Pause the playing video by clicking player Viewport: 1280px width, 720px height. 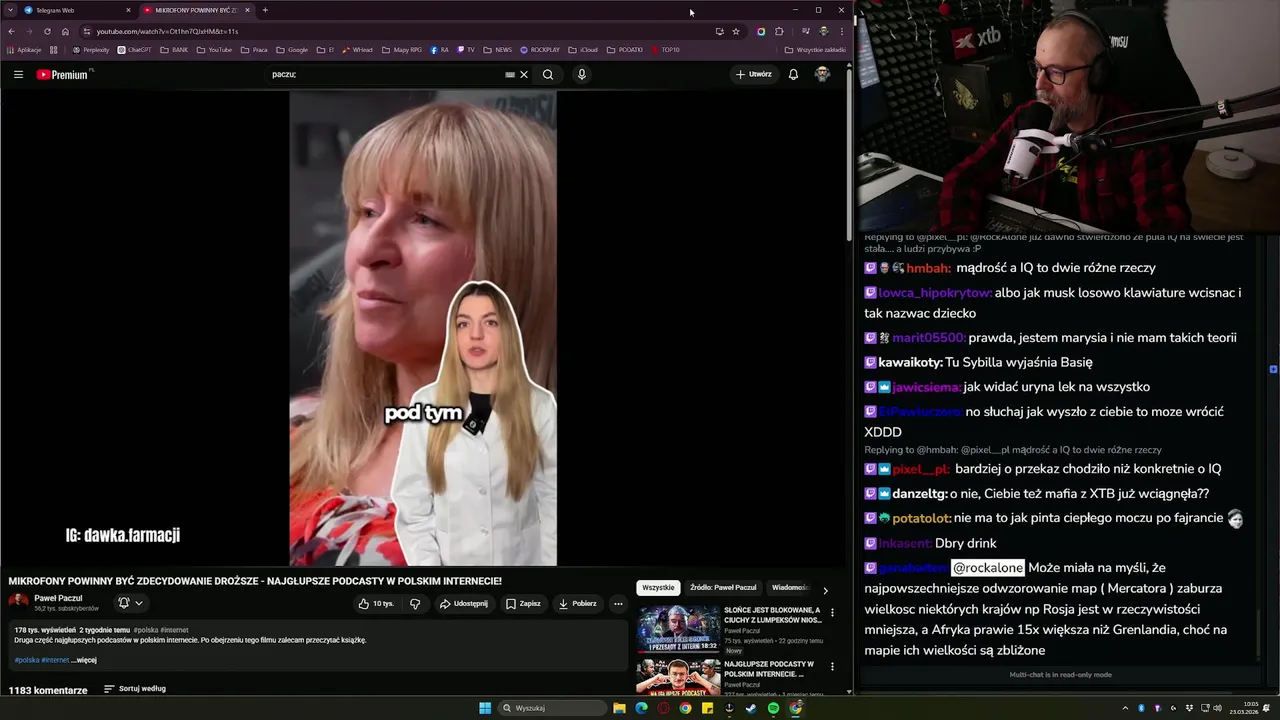(x=423, y=328)
